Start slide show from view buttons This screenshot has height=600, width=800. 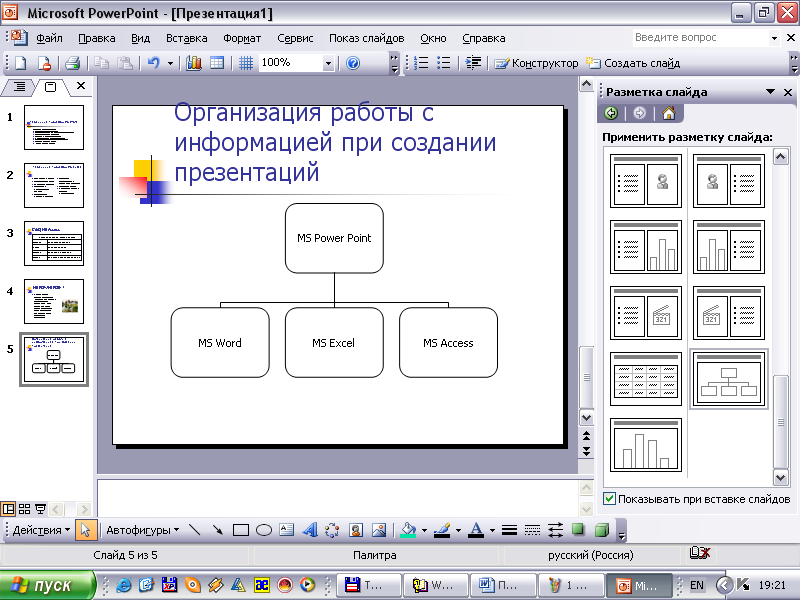(40, 509)
